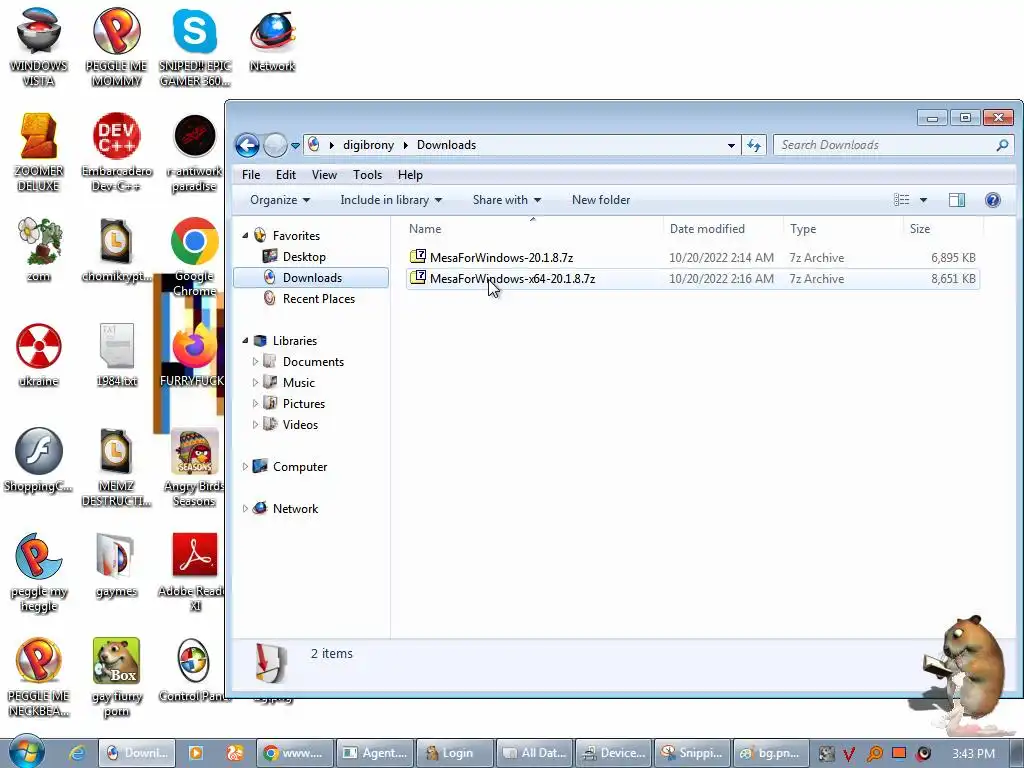This screenshot has height=768, width=1024.
Task: Select the Pictures library
Action: pyautogui.click(x=303, y=404)
